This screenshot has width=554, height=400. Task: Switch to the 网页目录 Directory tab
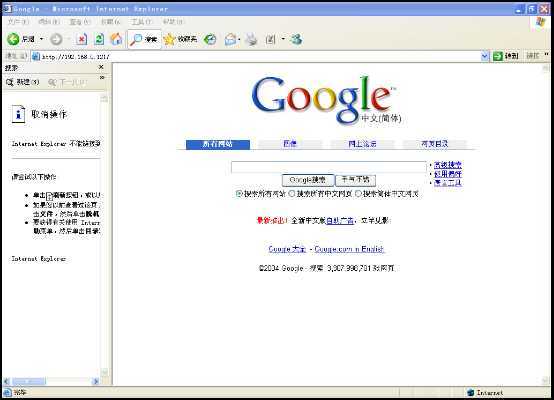click(435, 143)
